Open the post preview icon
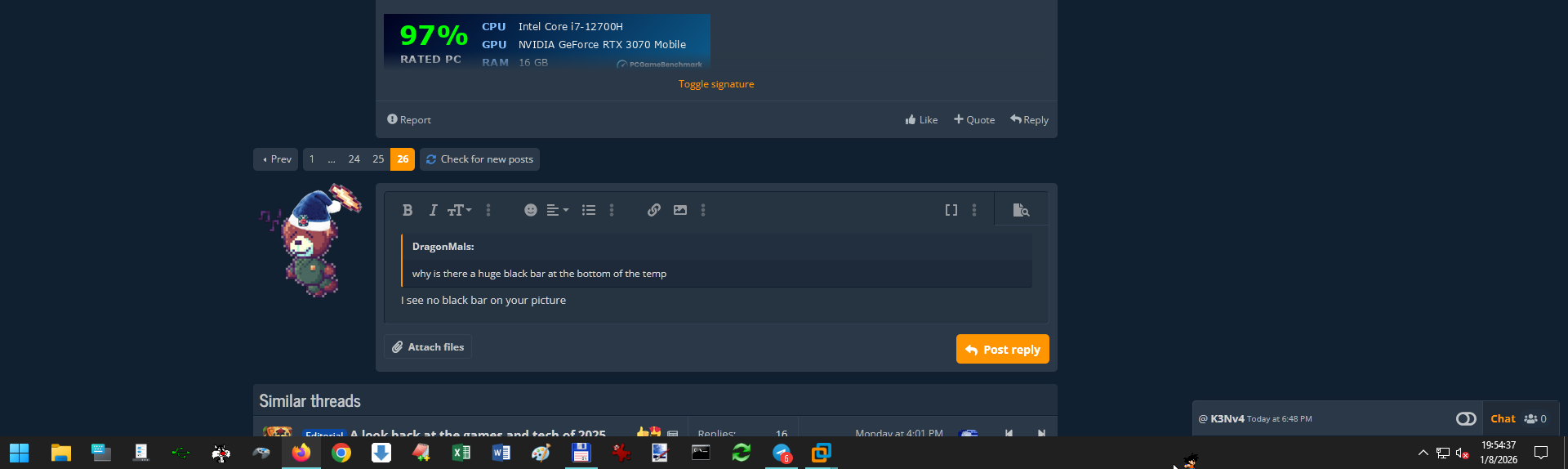Screen dimensions: 1568x469 [x=1021, y=210]
